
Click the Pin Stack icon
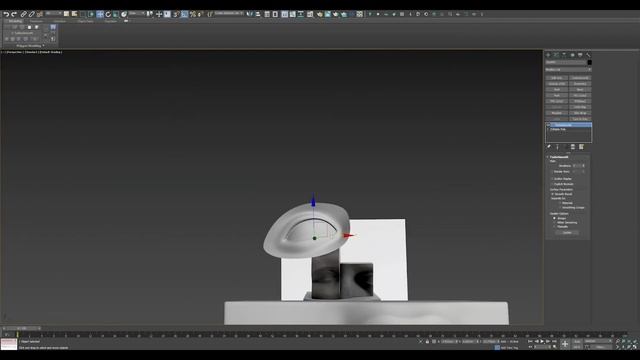pos(549,147)
